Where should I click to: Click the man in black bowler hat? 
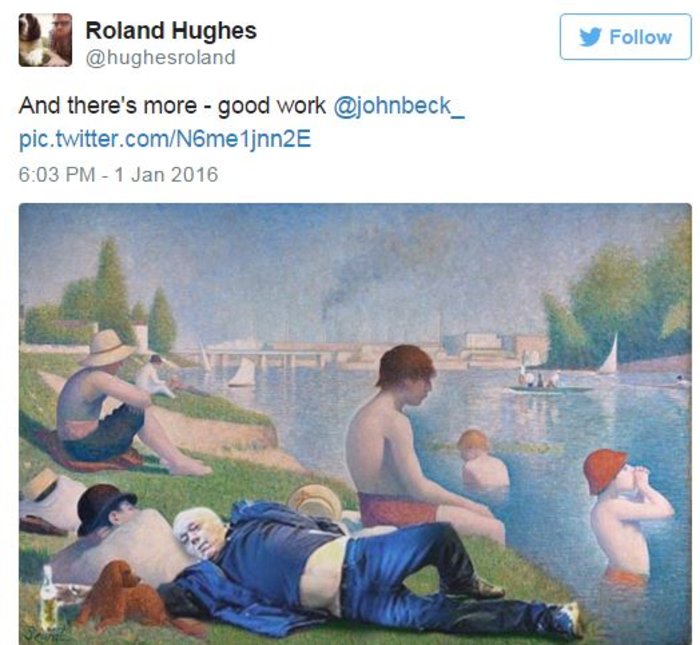click(x=118, y=531)
